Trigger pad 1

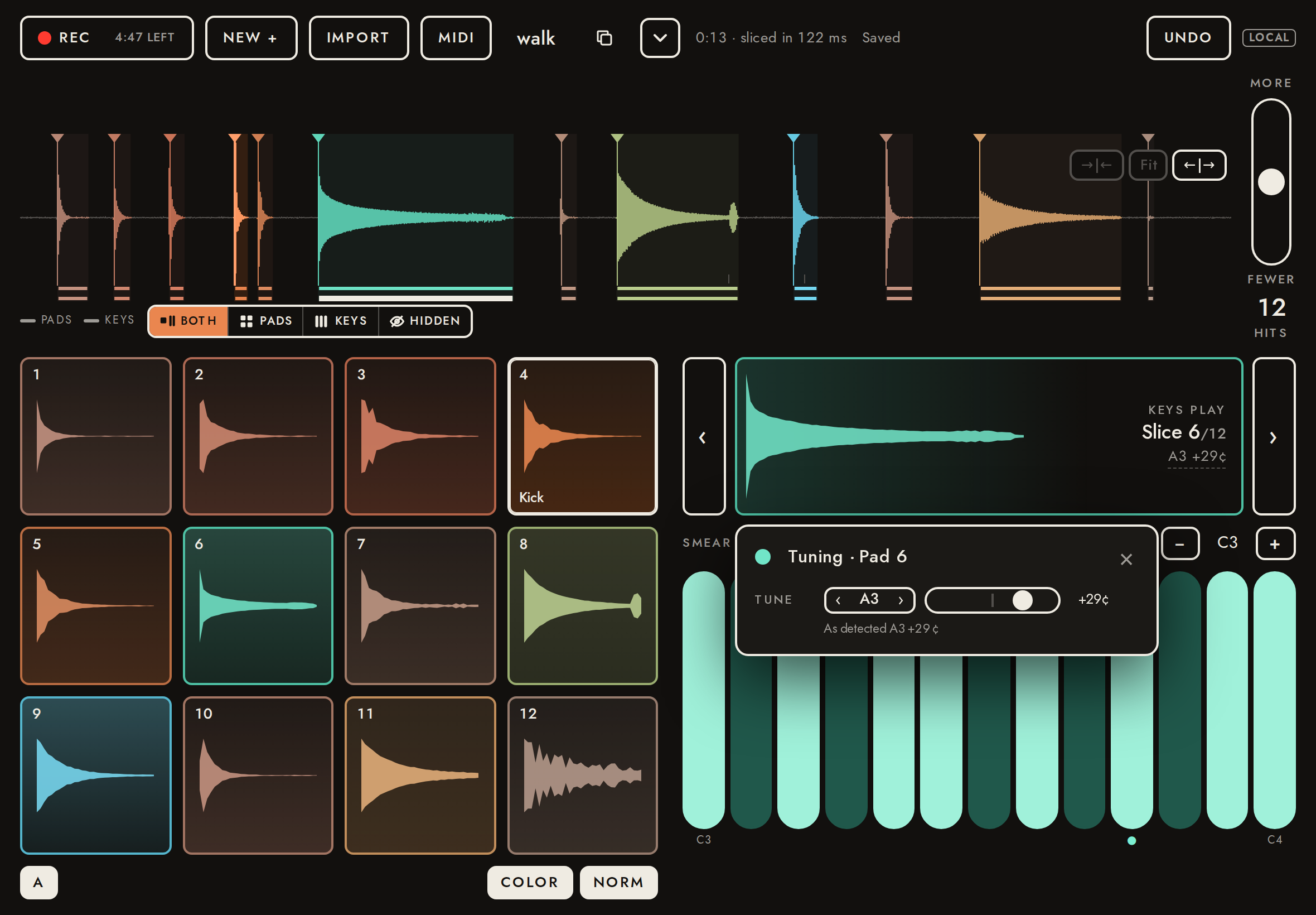(96, 436)
